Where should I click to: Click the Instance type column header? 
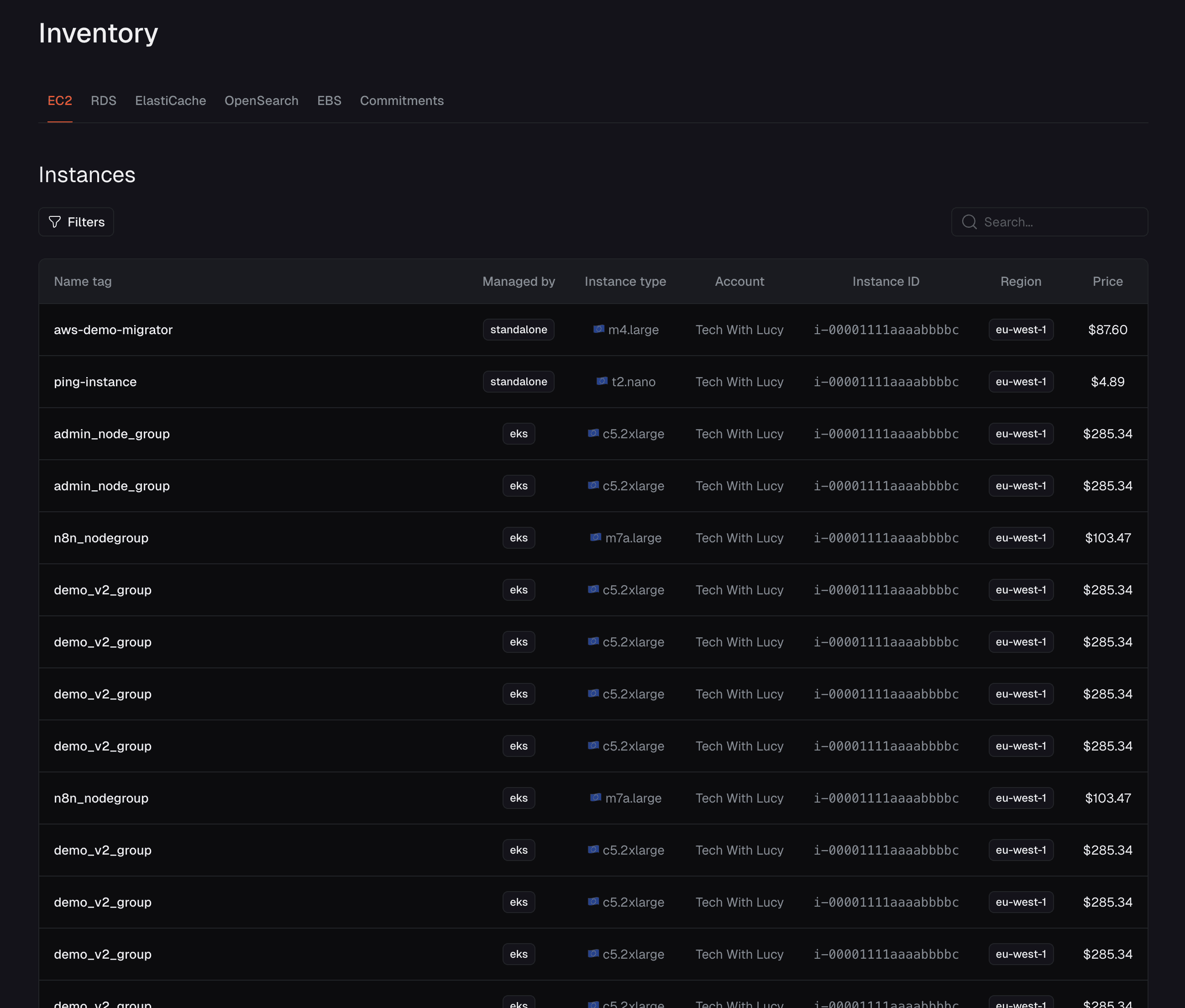tap(625, 281)
